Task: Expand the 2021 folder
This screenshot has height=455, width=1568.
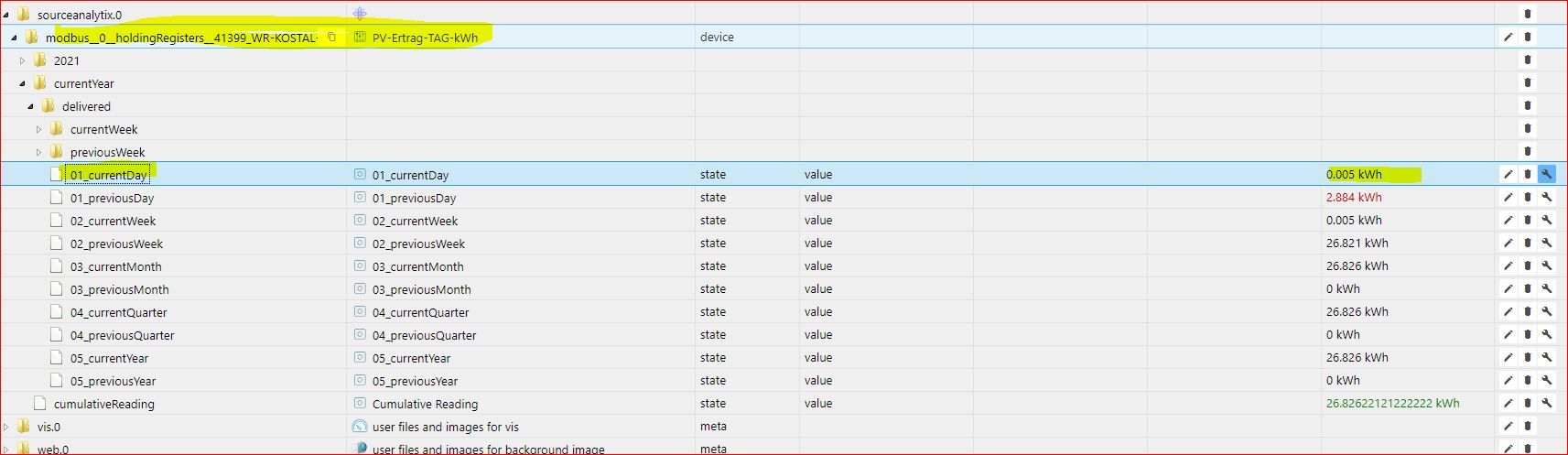Action: tap(22, 60)
